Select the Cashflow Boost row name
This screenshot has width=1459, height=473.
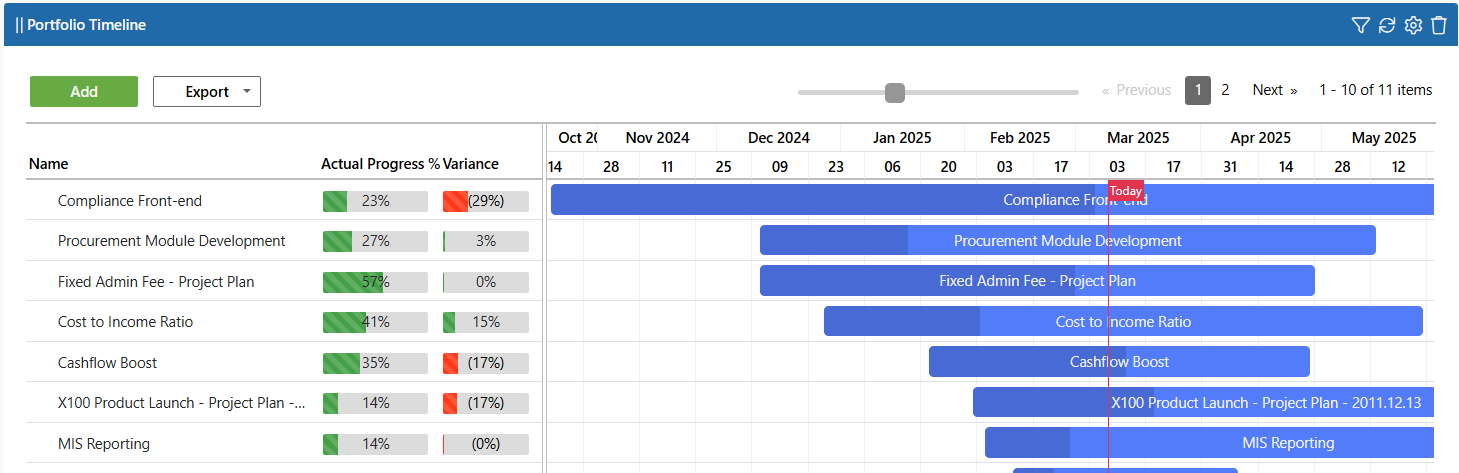(x=108, y=363)
